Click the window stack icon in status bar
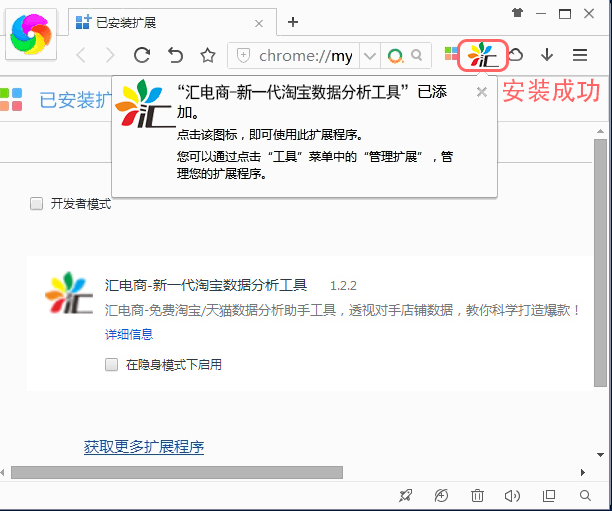 point(549,496)
